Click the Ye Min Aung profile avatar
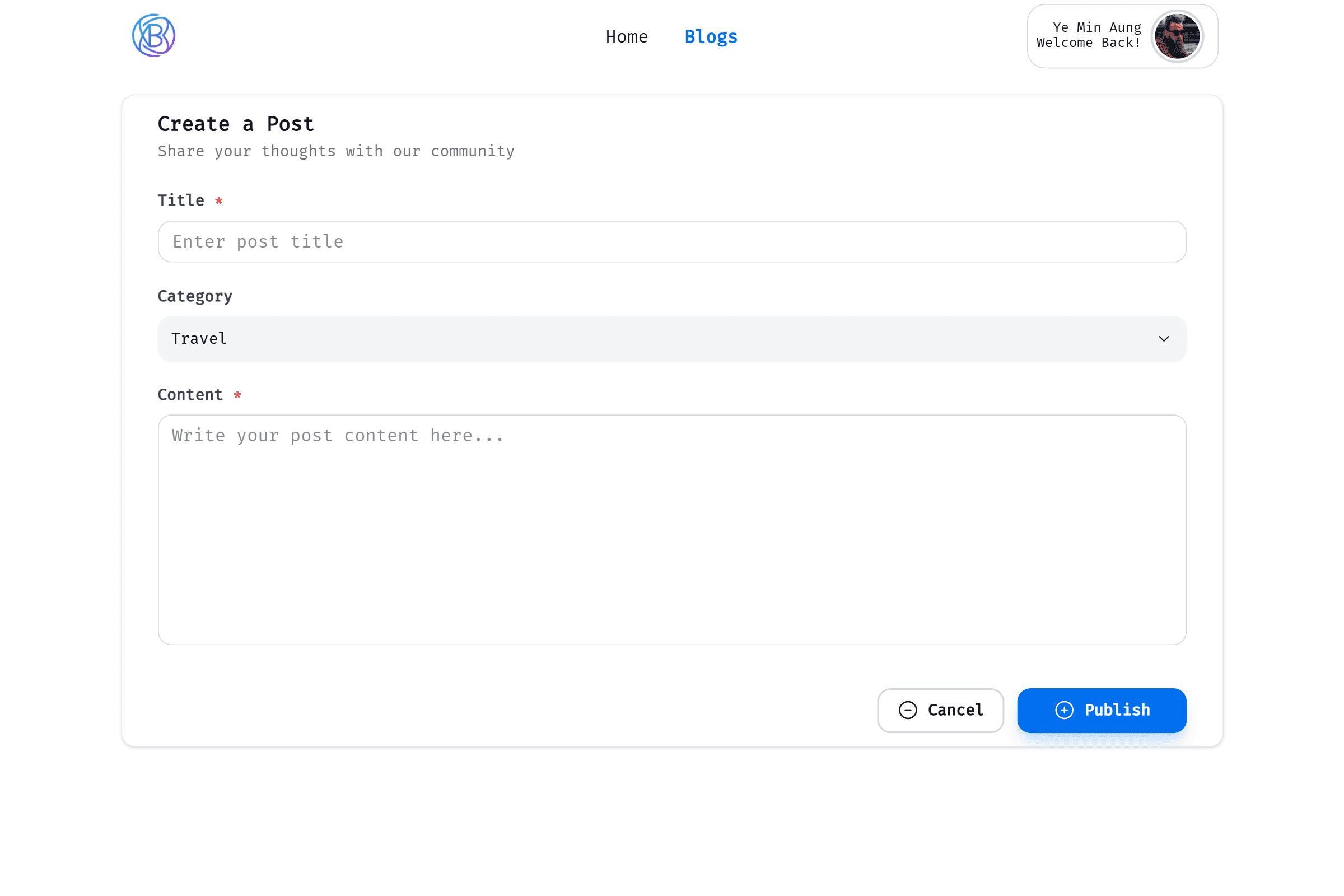 coord(1177,36)
